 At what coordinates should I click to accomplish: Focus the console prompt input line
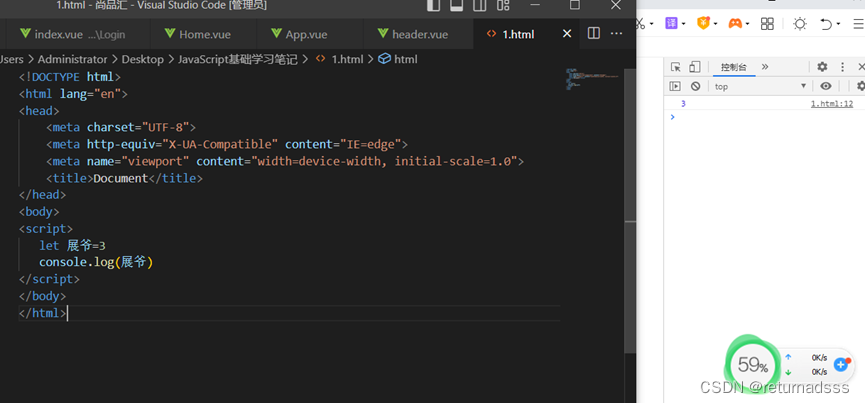tap(766, 117)
